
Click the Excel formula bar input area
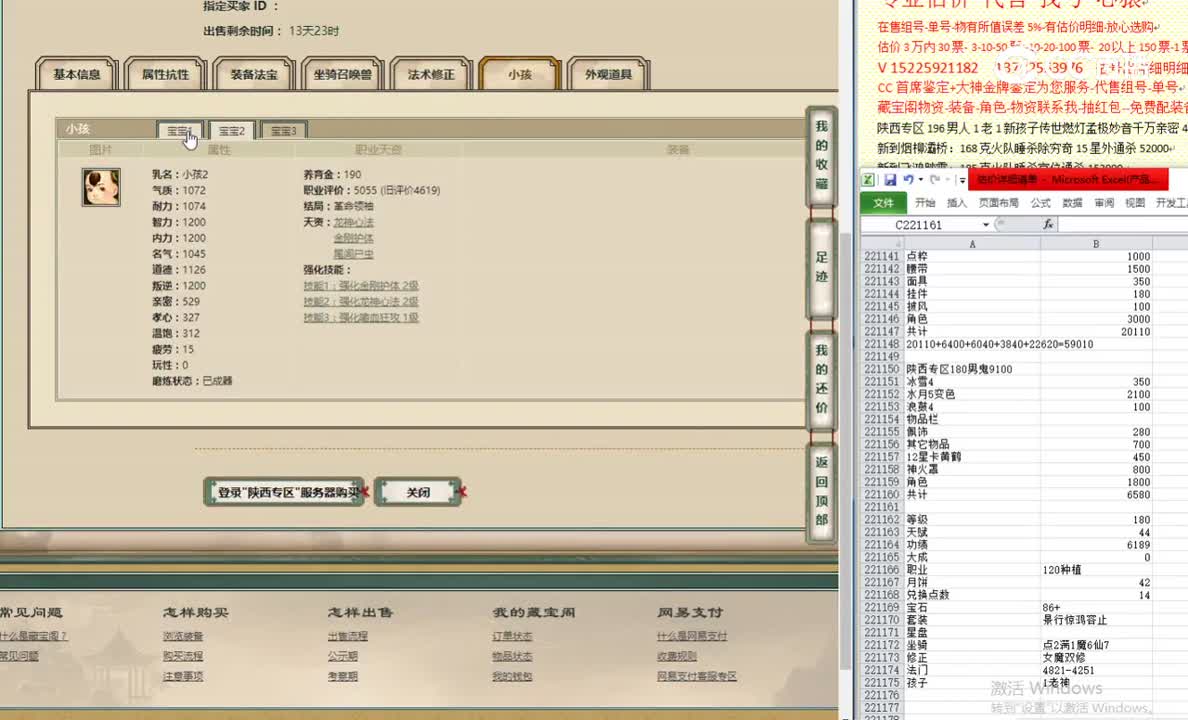pyautogui.click(x=1123, y=224)
